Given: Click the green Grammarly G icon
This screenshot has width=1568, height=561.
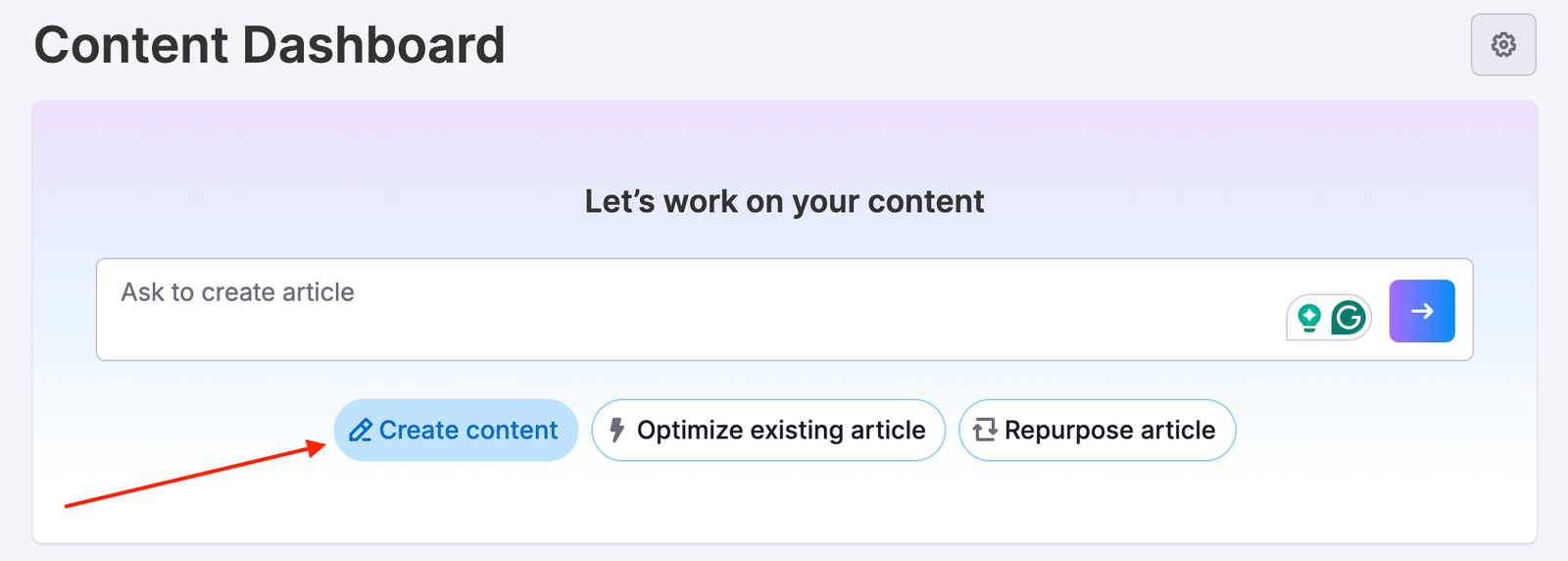Looking at the screenshot, I should (1349, 318).
